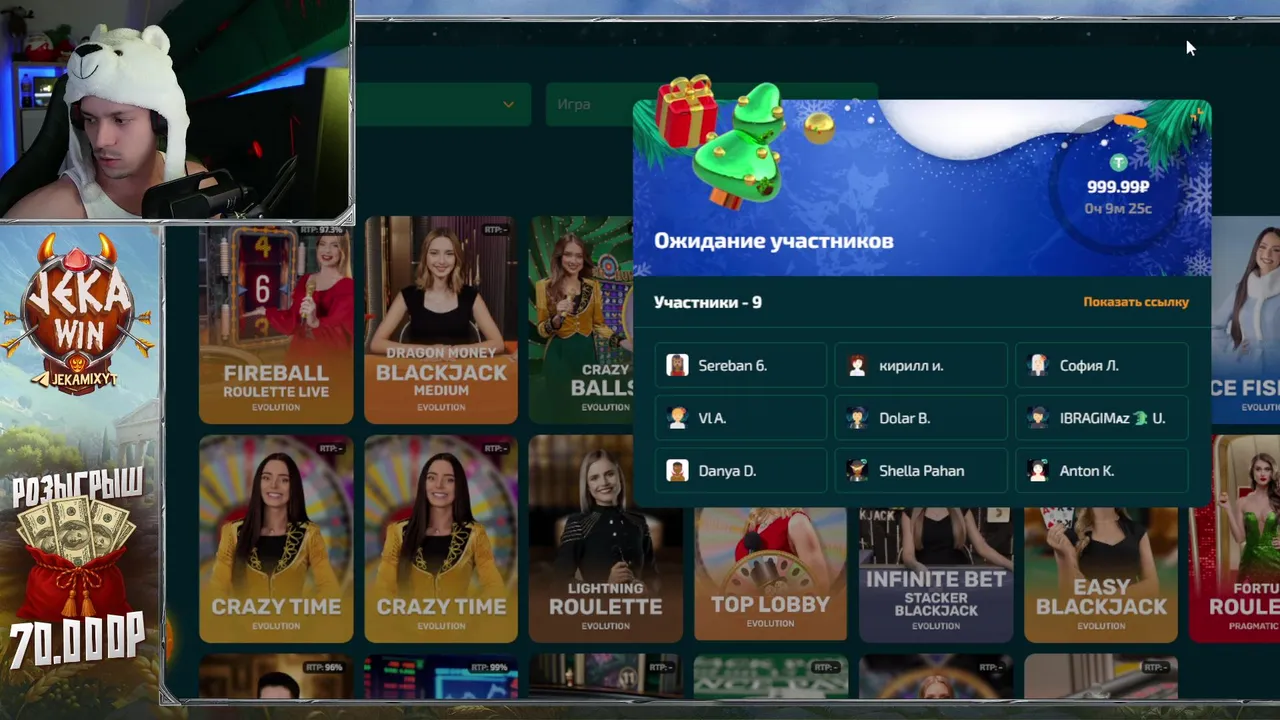The height and width of the screenshot is (720, 1280).
Task: Open Fortune Roulette Pragmatic card
Action: pyautogui.click(x=1235, y=539)
